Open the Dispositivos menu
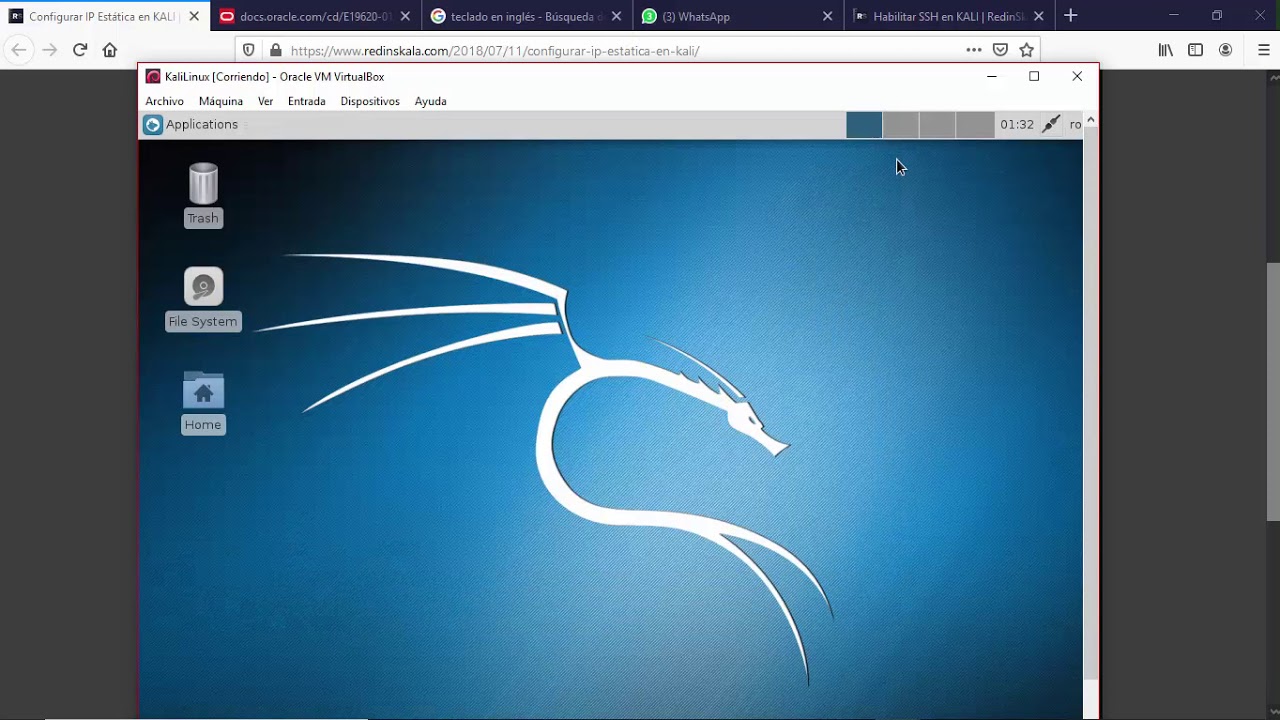 (x=370, y=101)
